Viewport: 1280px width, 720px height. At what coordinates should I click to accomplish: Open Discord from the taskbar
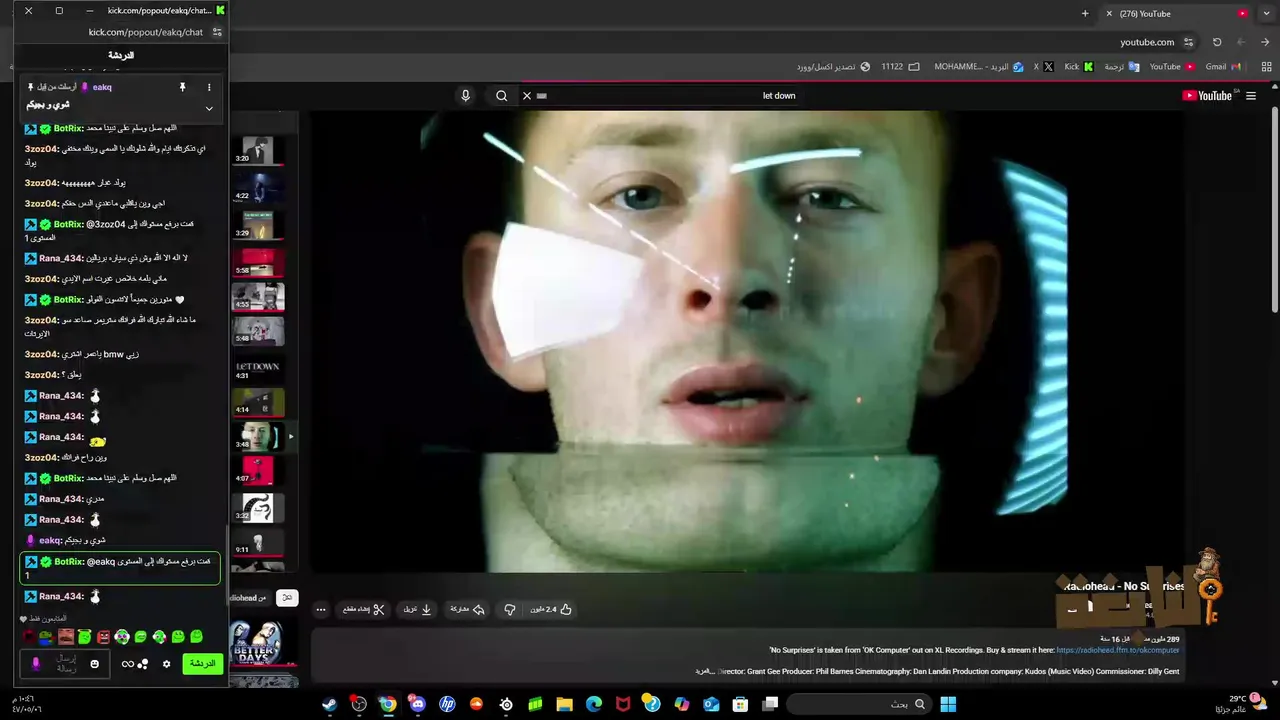(418, 704)
